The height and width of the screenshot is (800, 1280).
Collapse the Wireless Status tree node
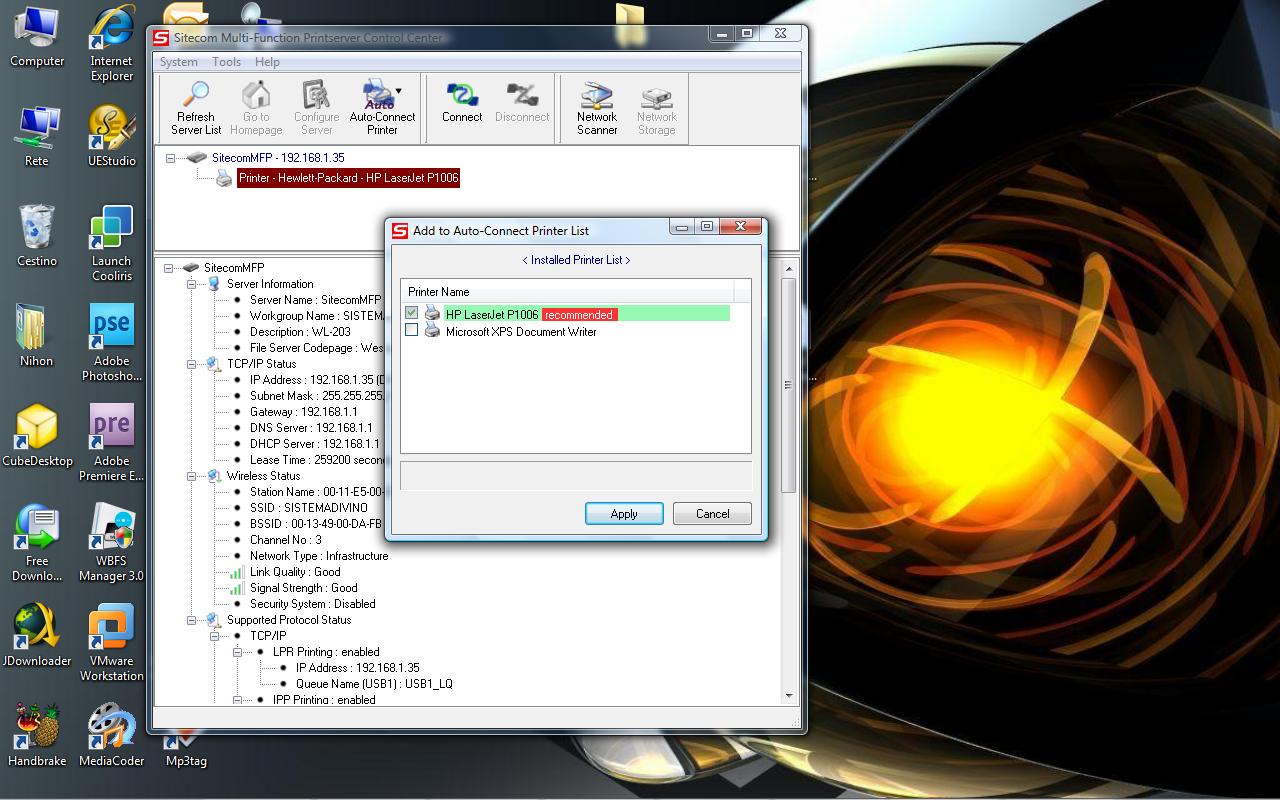(191, 476)
